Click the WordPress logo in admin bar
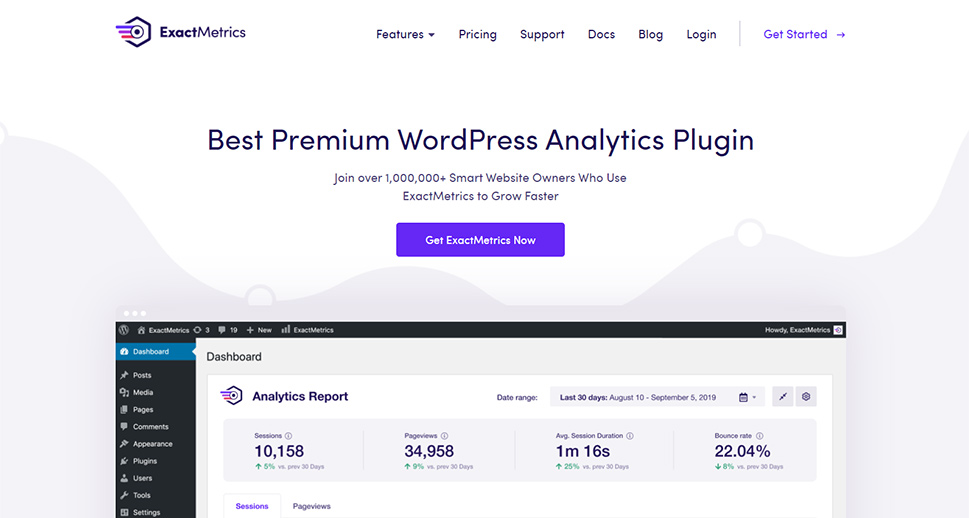Image resolution: width=969 pixels, height=518 pixels. (x=124, y=330)
